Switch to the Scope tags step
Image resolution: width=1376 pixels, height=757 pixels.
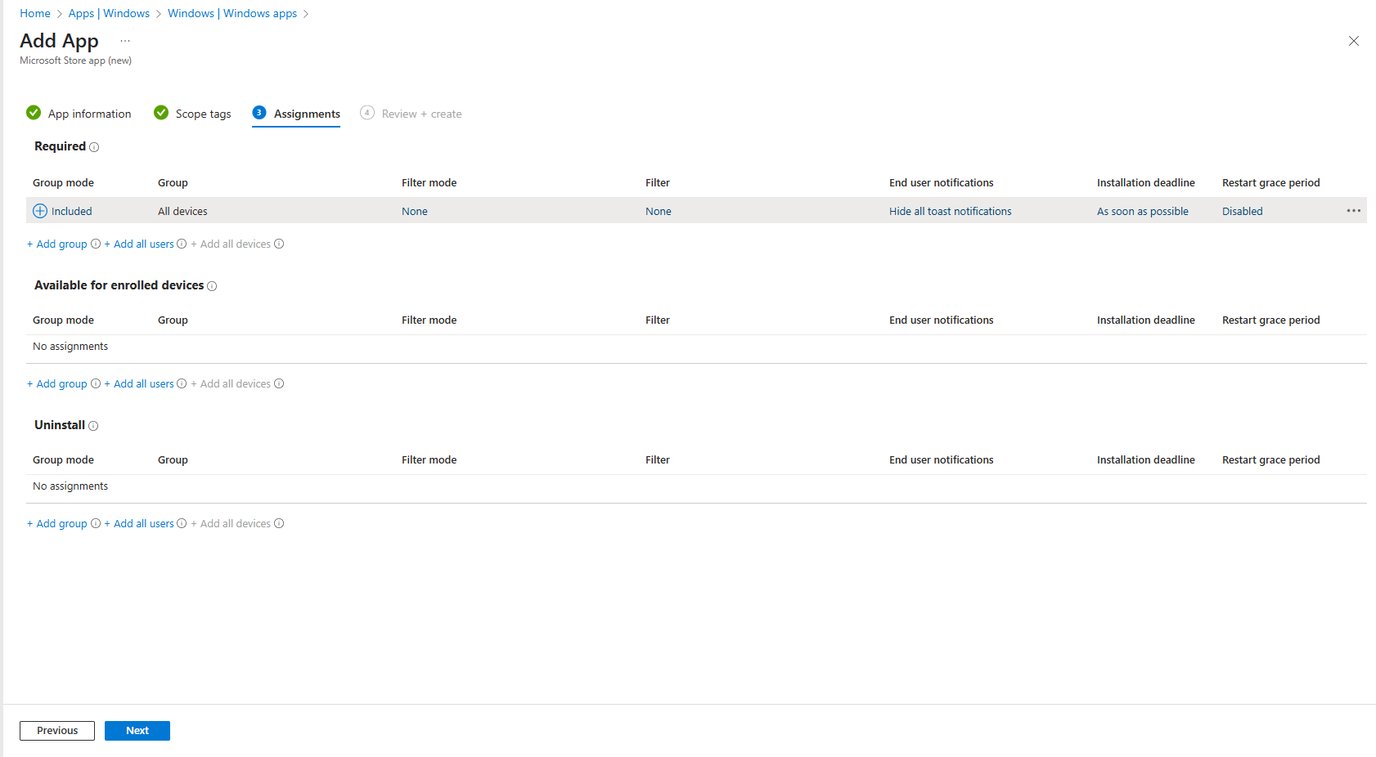[203, 113]
